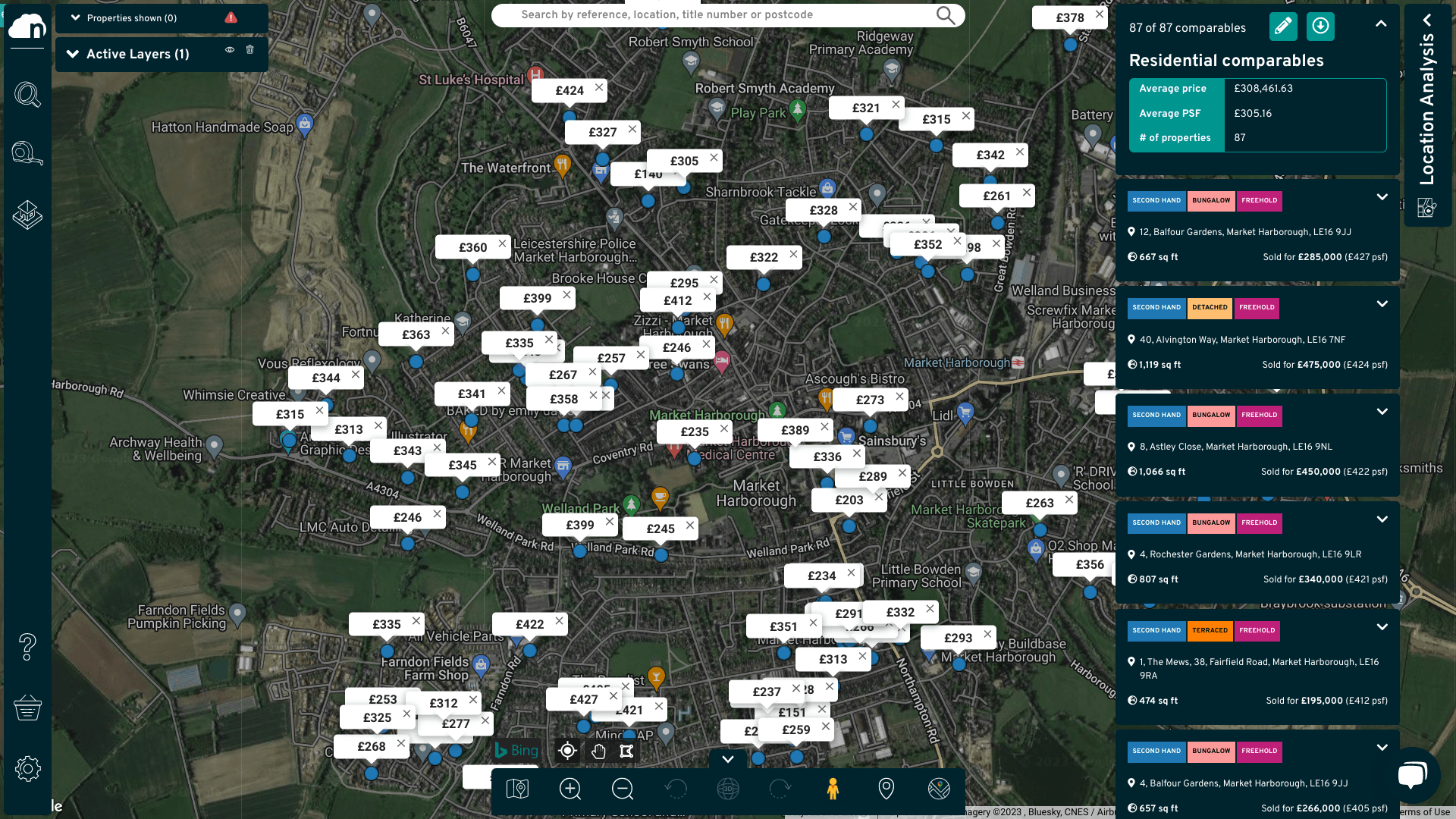Open the help question mark icon
1456x819 pixels.
pyautogui.click(x=27, y=647)
